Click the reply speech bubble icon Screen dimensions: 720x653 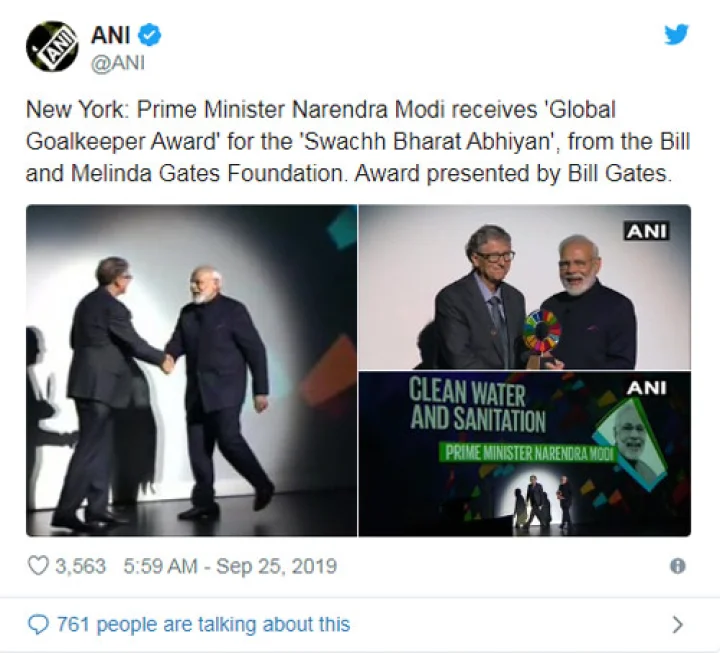point(38,625)
